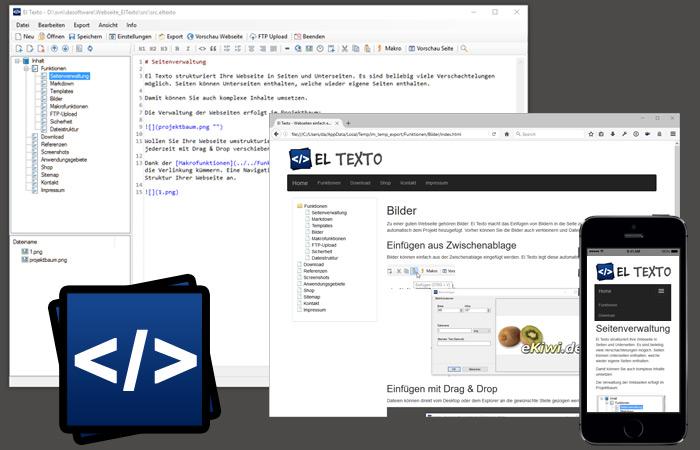This screenshot has width=700, height=450.
Task: Click the browser home icon
Action: [x=507, y=134]
